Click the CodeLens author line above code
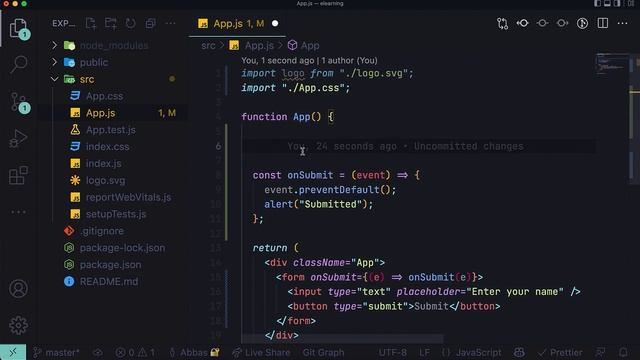 309,60
